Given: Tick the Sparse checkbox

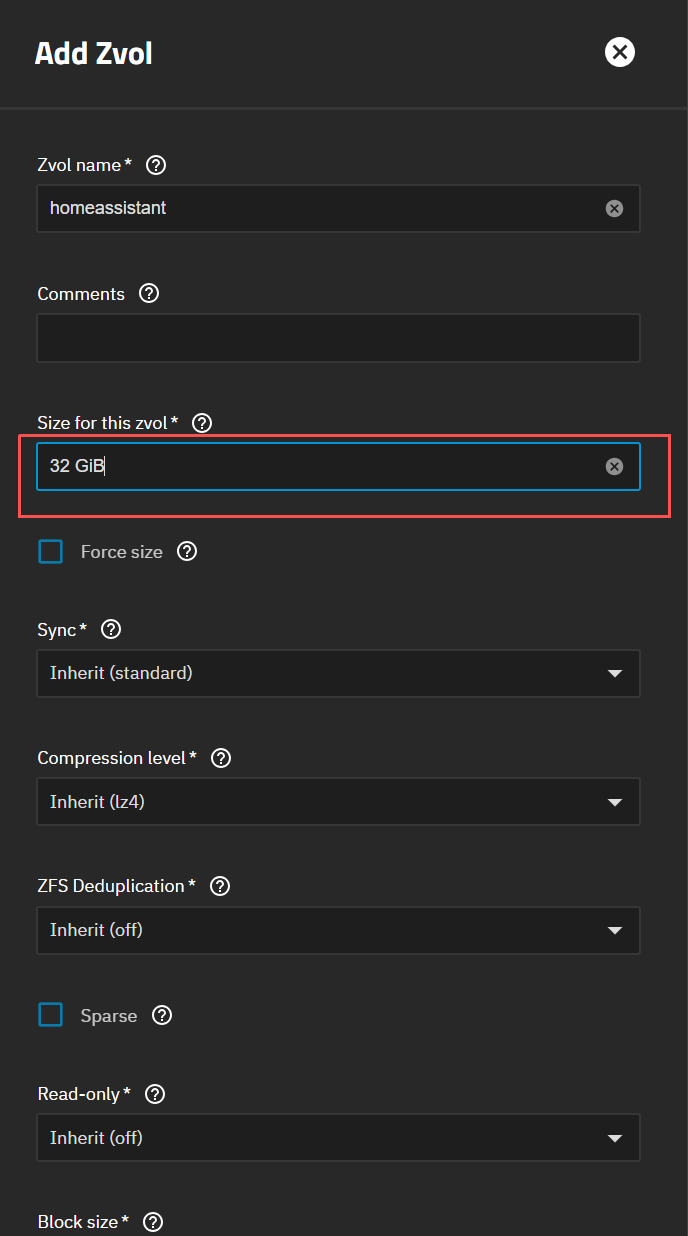Looking at the screenshot, I should 50,1016.
